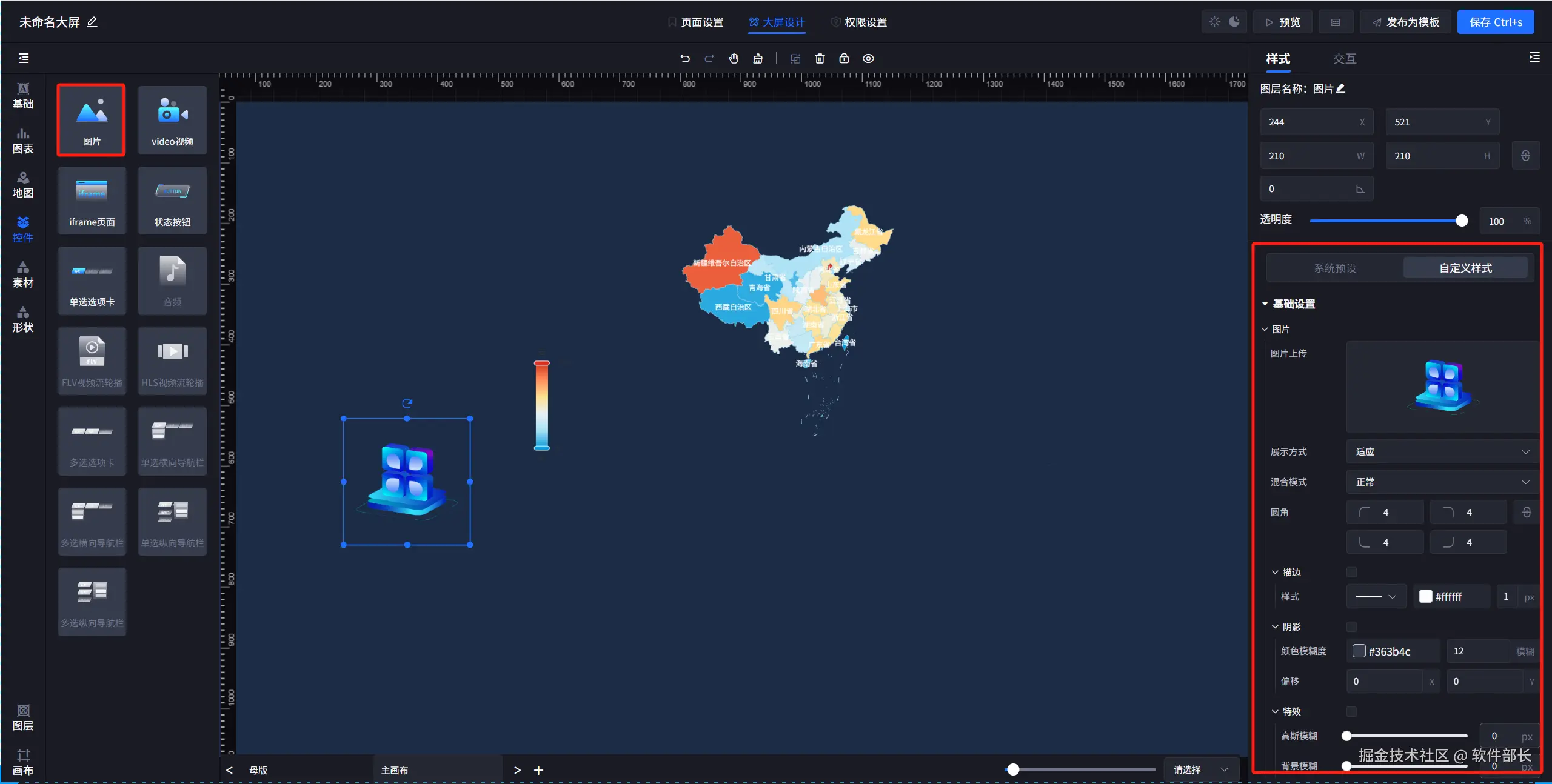This screenshot has height=784, width=1552.
Task: Click the 保存 Ctrl+s button
Action: pos(1495,22)
